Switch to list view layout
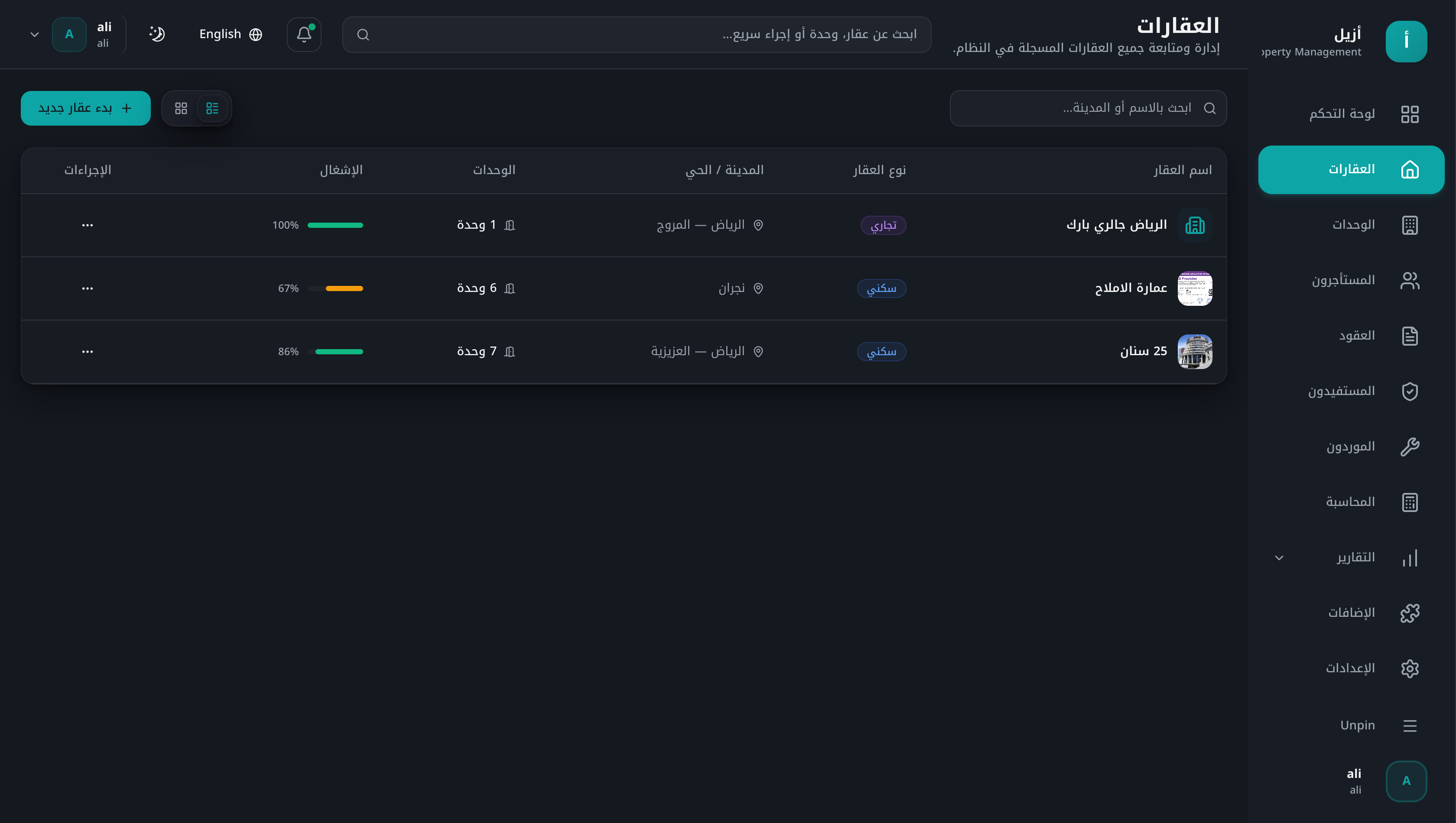The width and height of the screenshot is (1456, 823). (212, 108)
